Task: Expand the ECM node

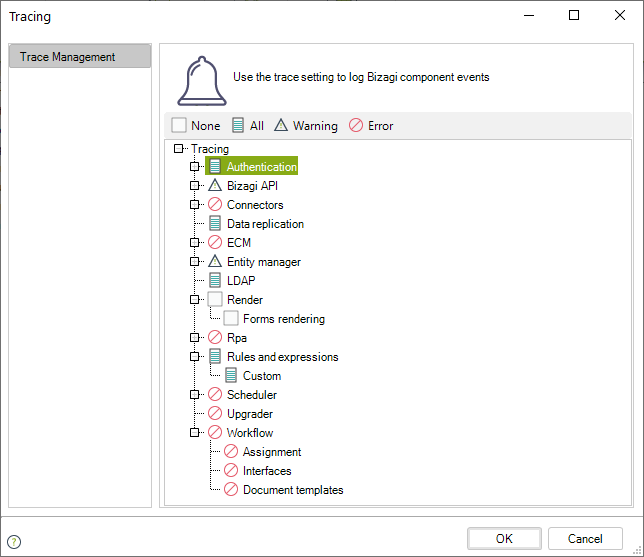Action: pyautogui.click(x=194, y=242)
